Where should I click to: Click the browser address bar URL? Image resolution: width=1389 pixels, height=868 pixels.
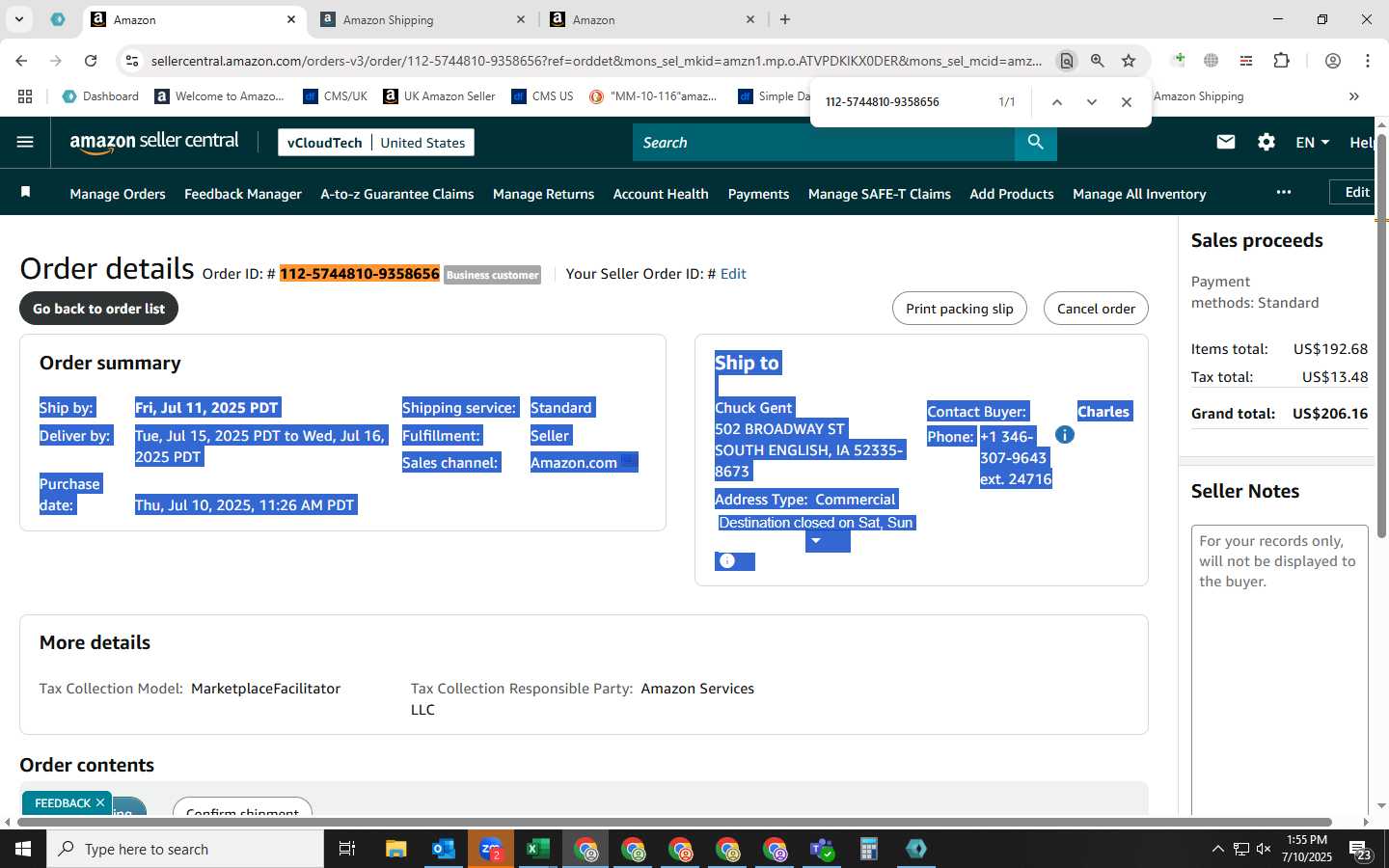coord(596,61)
